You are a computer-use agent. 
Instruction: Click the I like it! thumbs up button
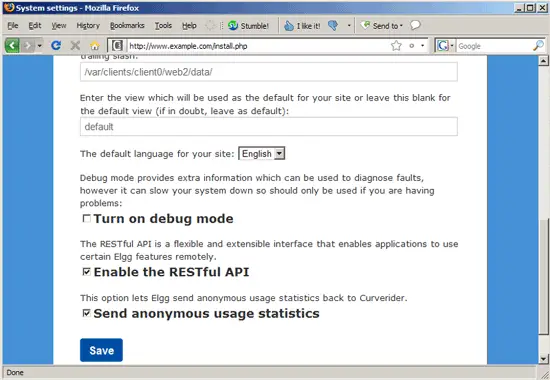click(302, 26)
